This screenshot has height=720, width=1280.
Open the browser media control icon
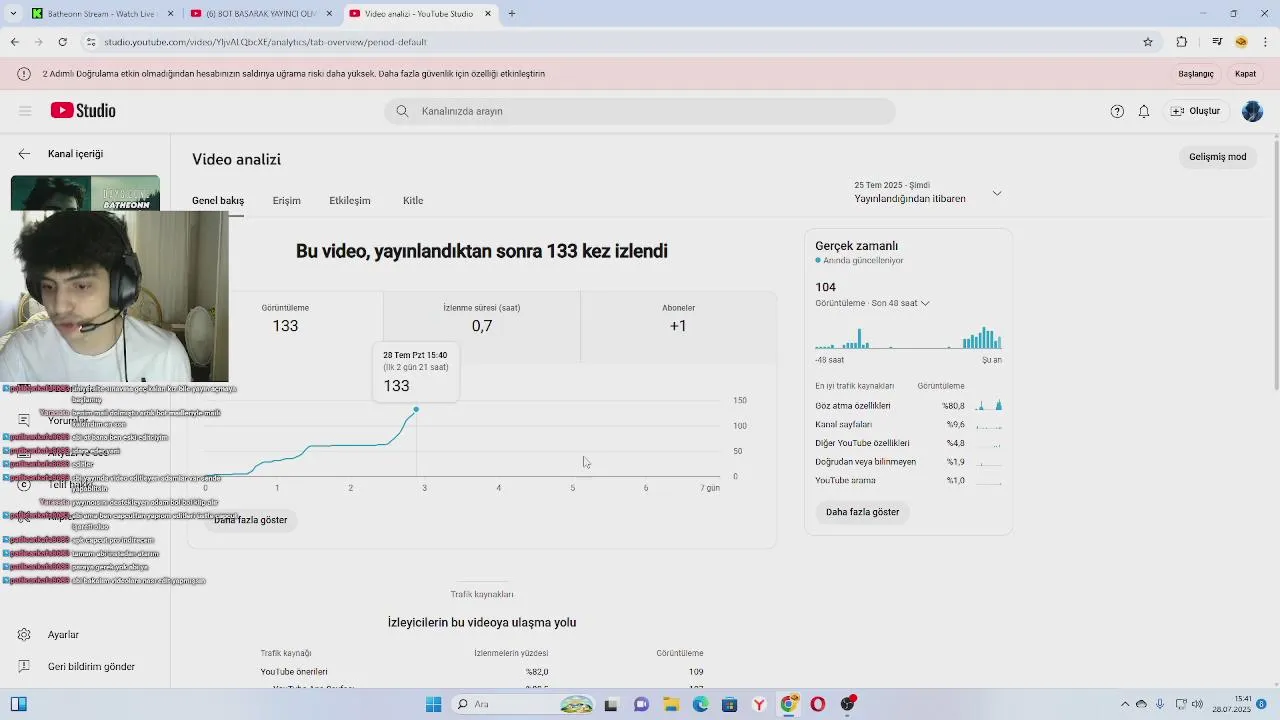(1217, 42)
